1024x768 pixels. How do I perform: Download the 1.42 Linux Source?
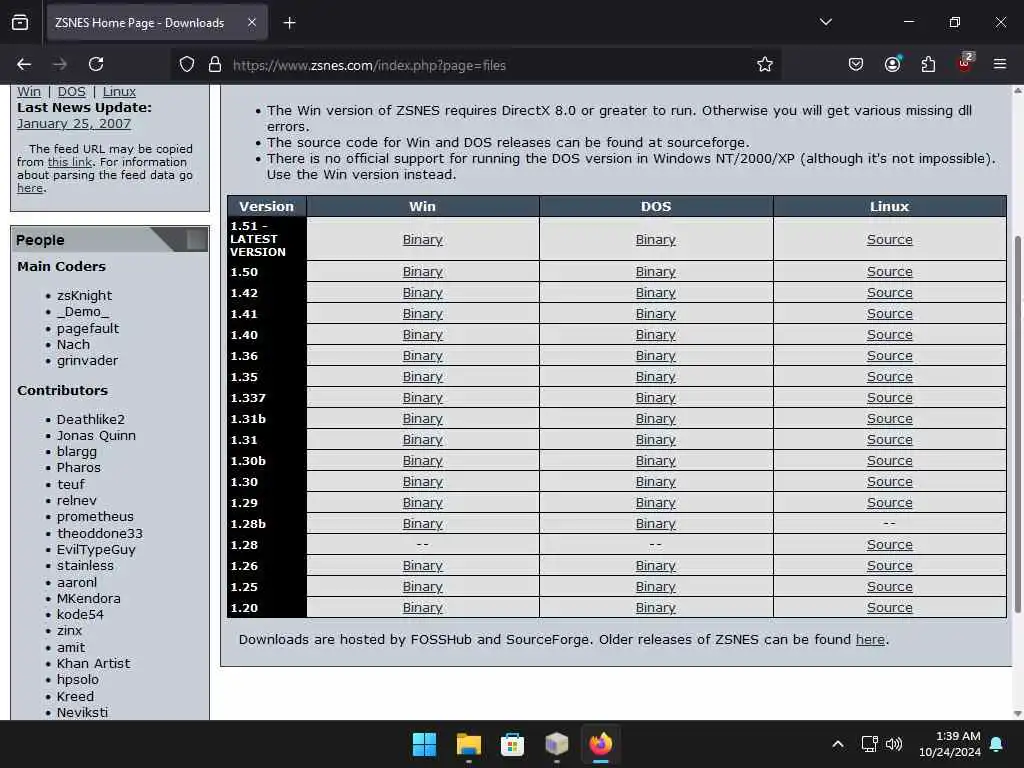889,293
